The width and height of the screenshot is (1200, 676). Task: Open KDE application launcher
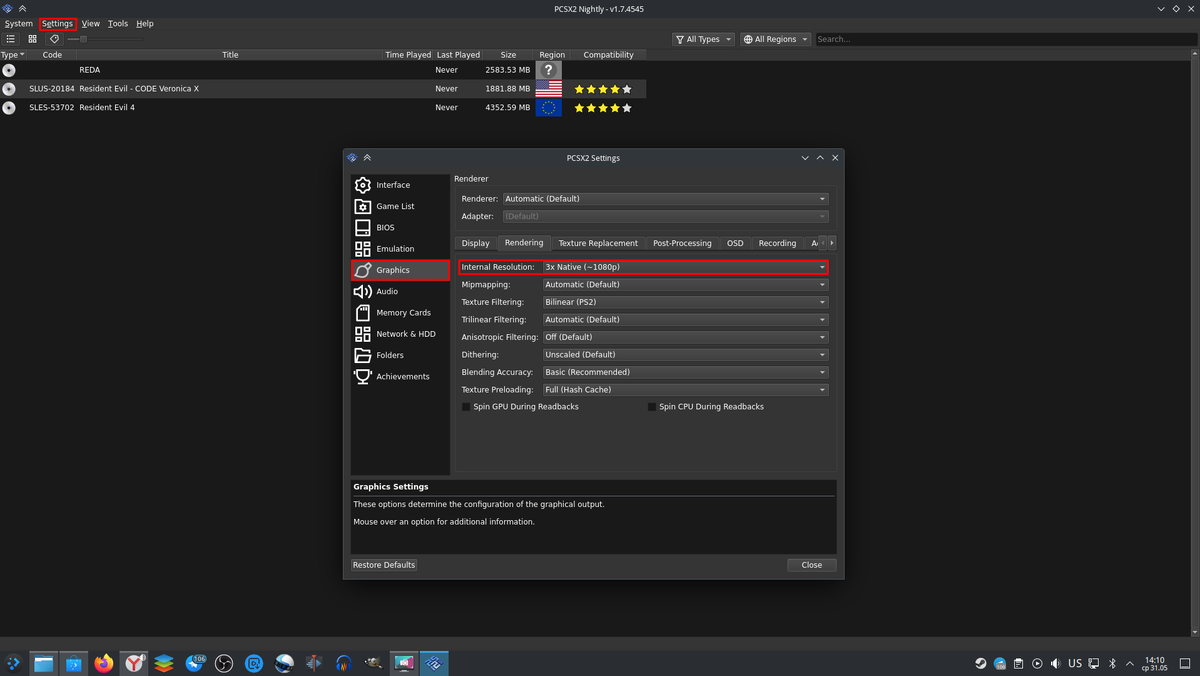(13, 663)
